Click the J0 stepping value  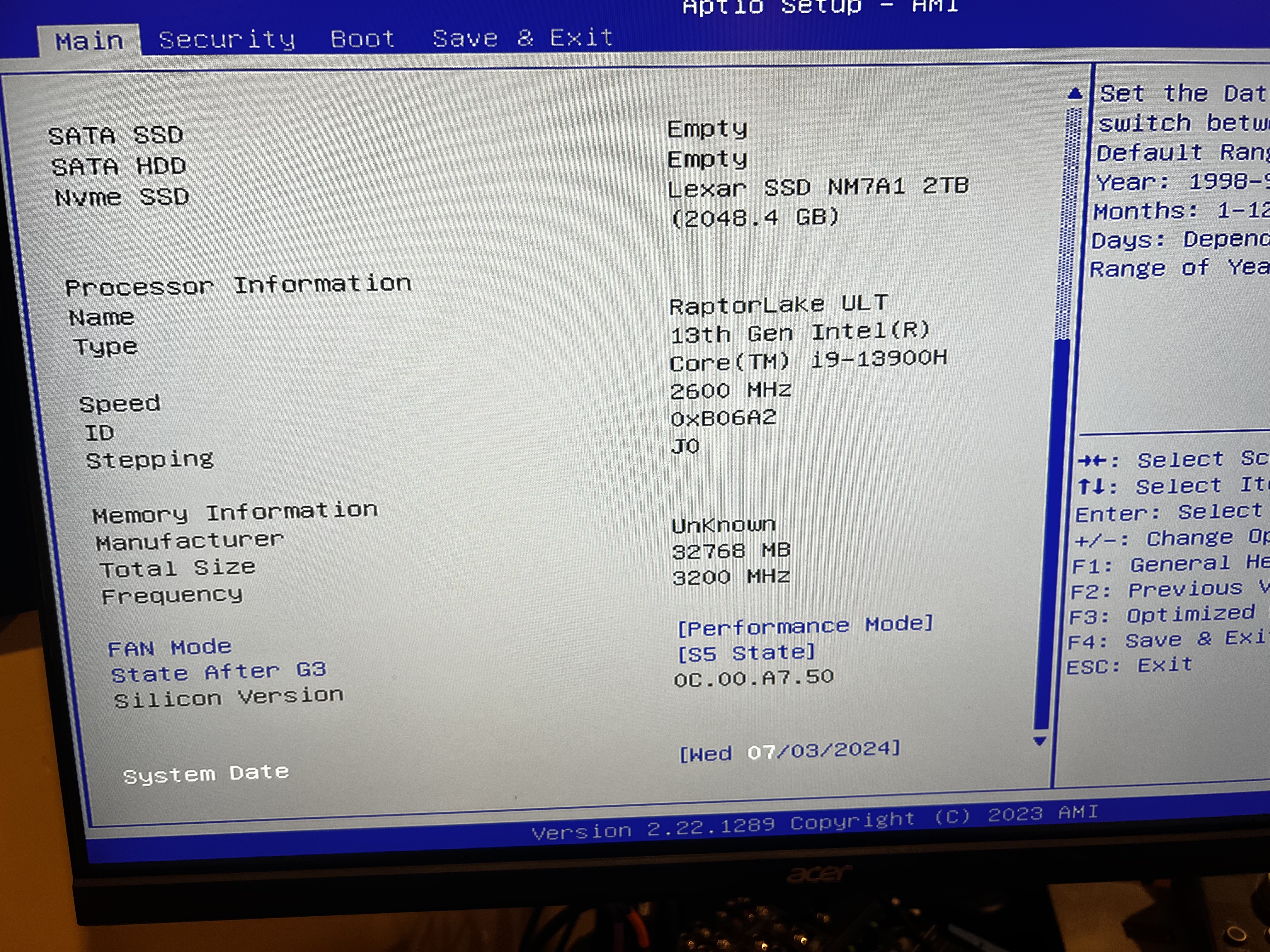coord(685,446)
